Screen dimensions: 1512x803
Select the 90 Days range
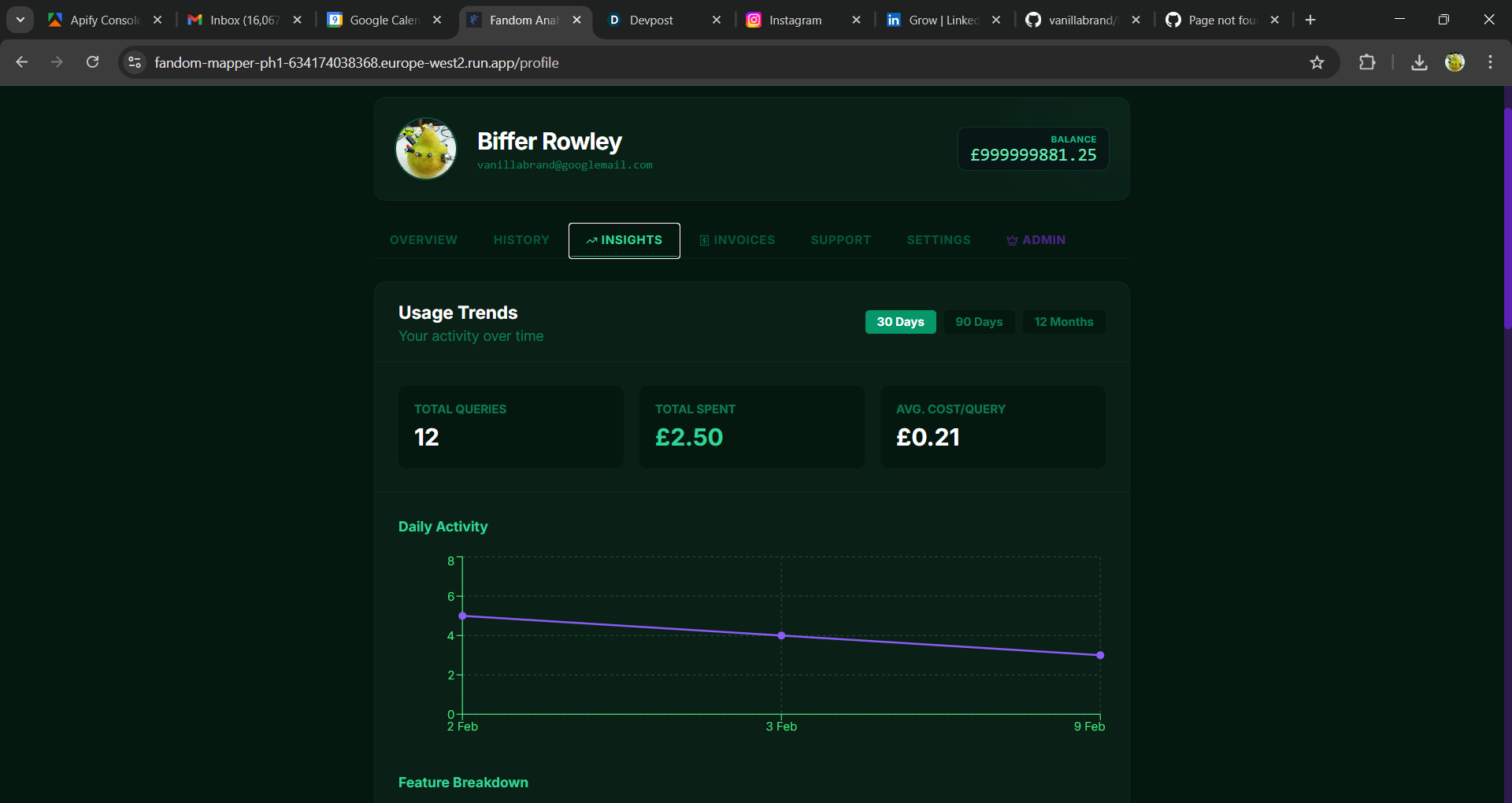(979, 322)
